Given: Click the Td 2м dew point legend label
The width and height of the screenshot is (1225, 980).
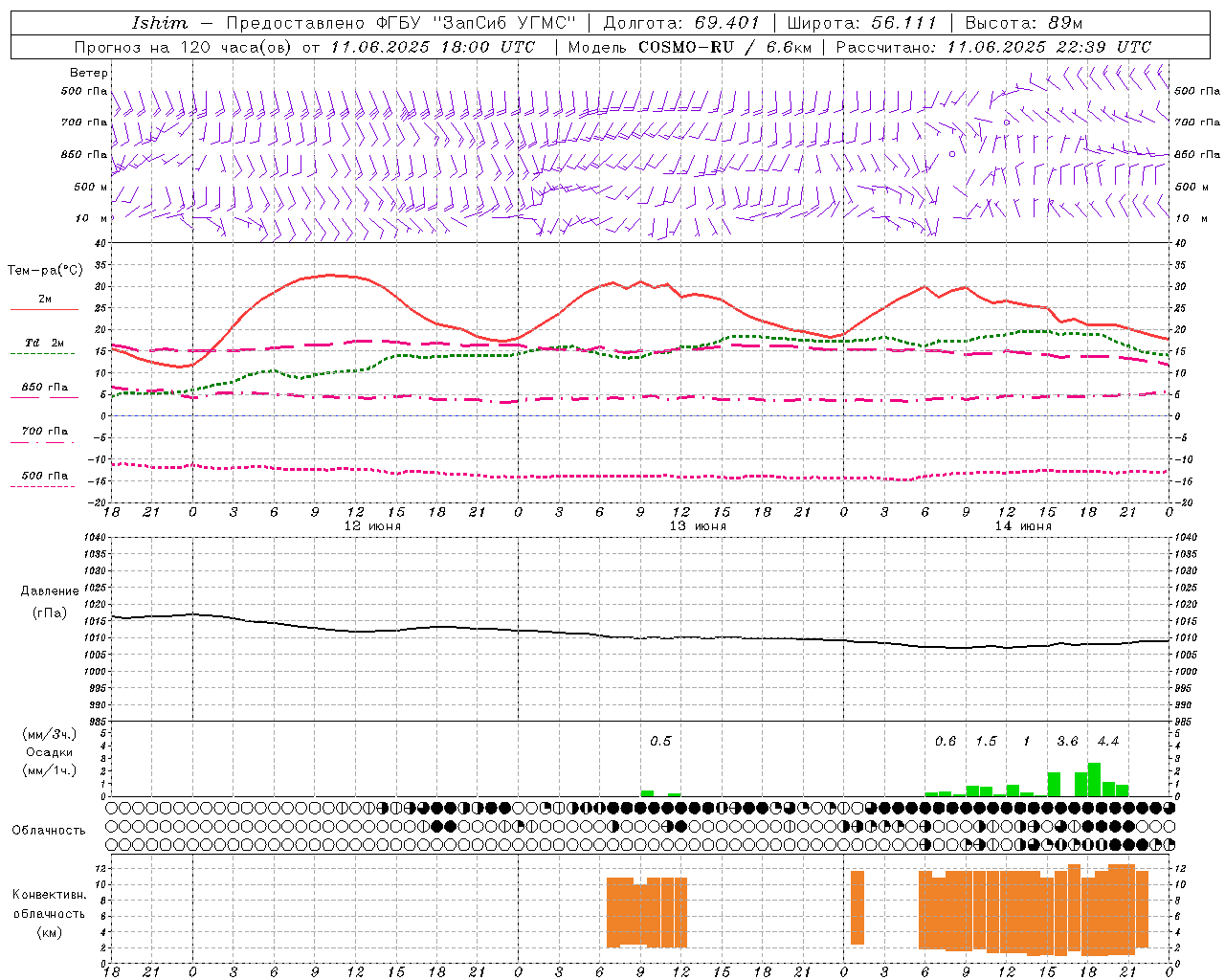Looking at the screenshot, I should pos(45,343).
